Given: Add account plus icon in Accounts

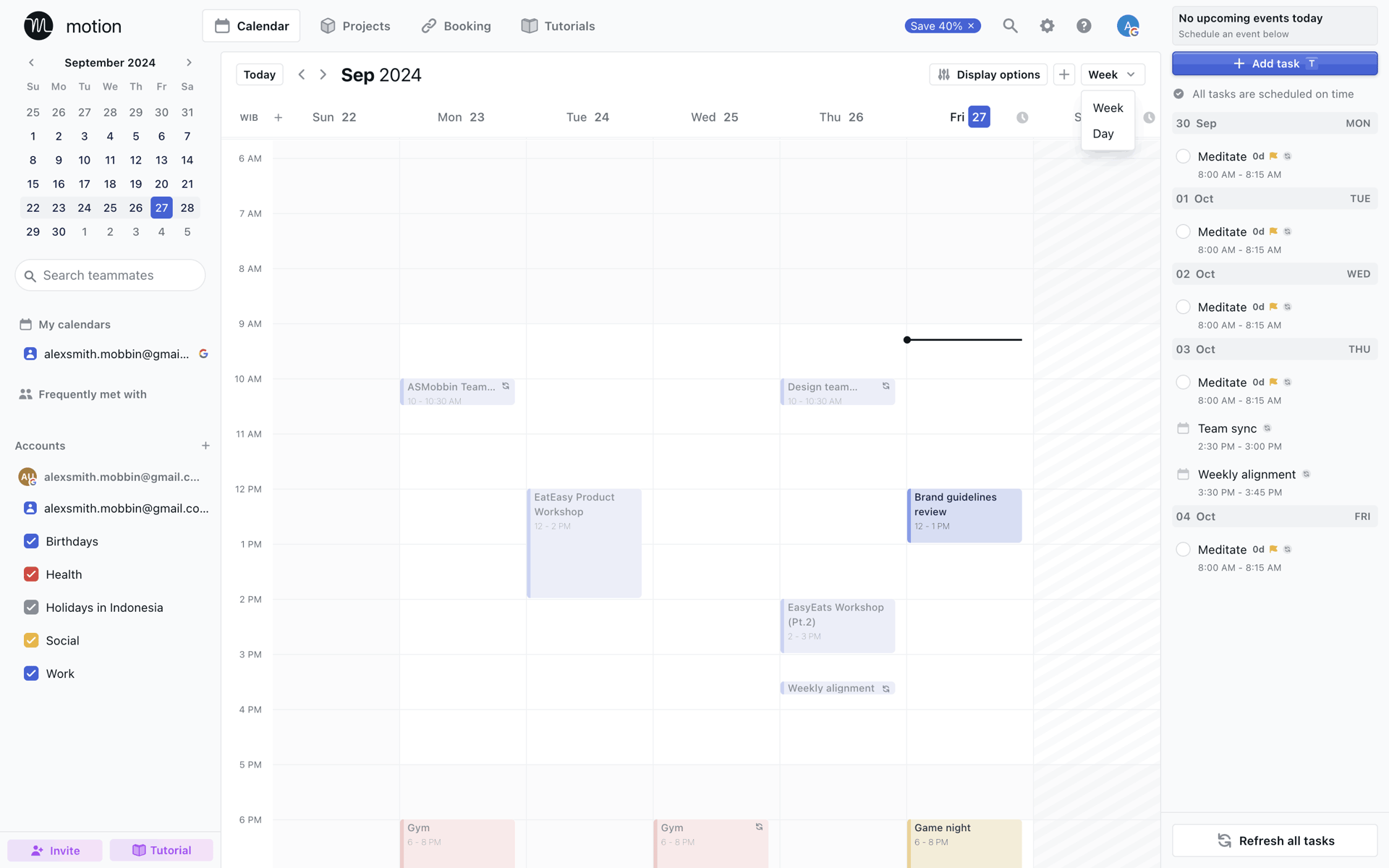Looking at the screenshot, I should click(x=205, y=446).
